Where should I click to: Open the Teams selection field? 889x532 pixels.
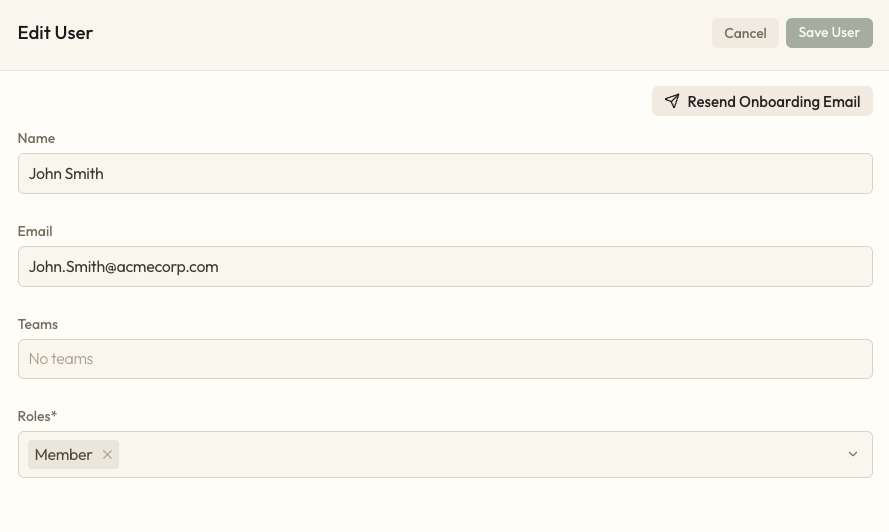(x=445, y=359)
